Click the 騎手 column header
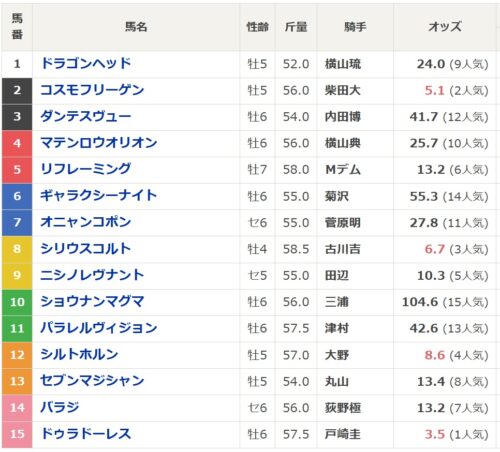500x452 pixels. 355,27
